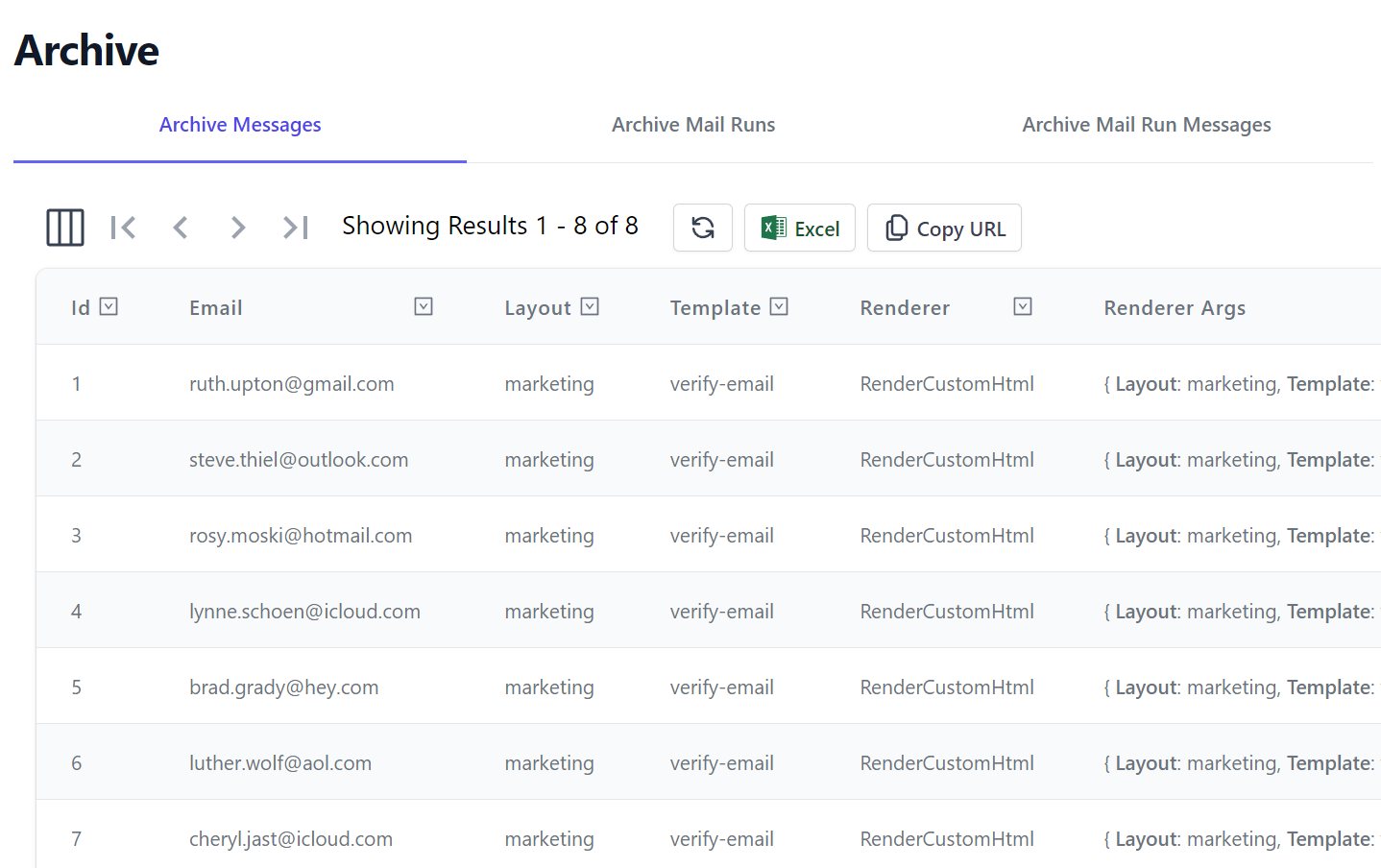Image resolution: width=1381 pixels, height=868 pixels.
Task: Click the Archive page heading
Action: (x=86, y=51)
